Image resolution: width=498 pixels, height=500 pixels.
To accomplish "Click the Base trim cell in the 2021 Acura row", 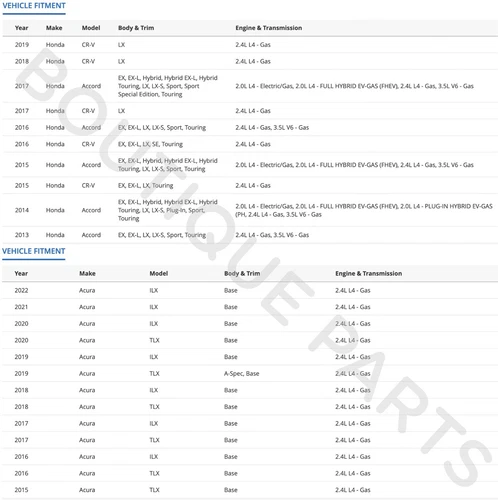I will [231, 307].
